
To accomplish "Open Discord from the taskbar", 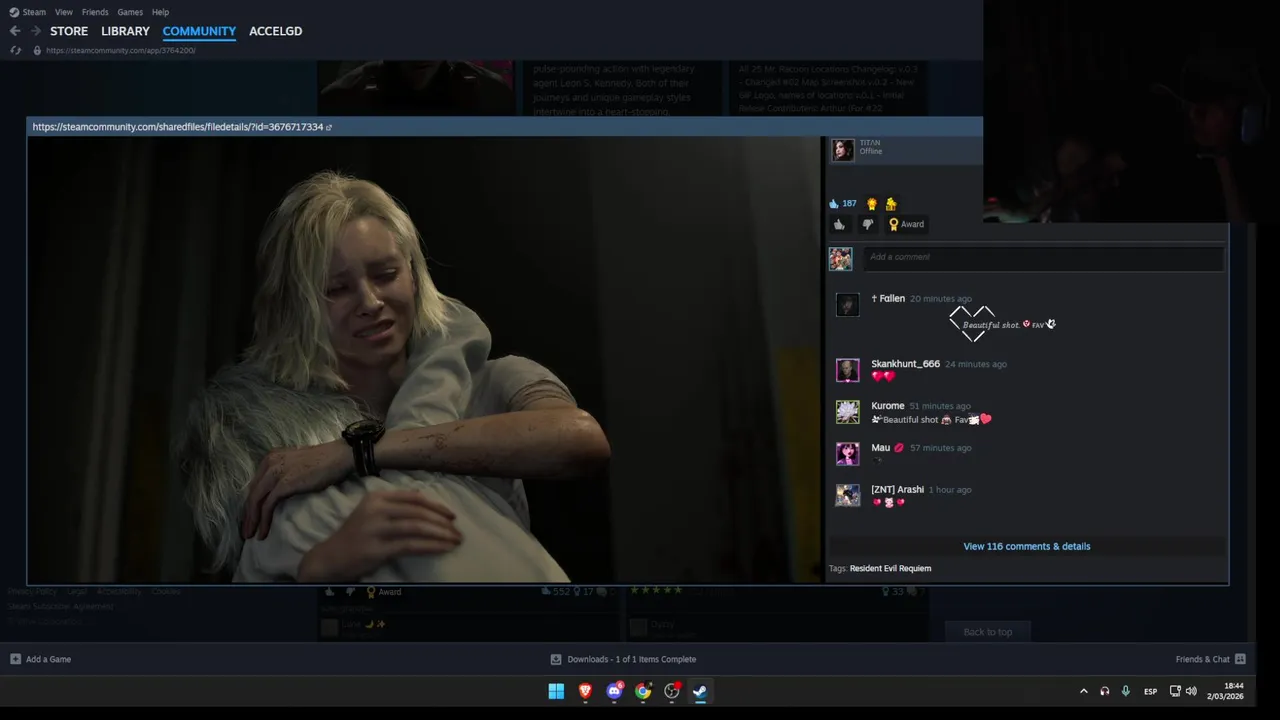I will (614, 691).
